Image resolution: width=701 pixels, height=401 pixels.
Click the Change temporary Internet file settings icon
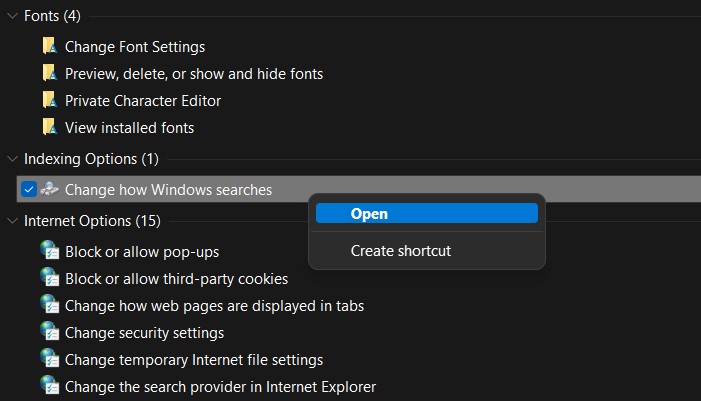(50, 359)
